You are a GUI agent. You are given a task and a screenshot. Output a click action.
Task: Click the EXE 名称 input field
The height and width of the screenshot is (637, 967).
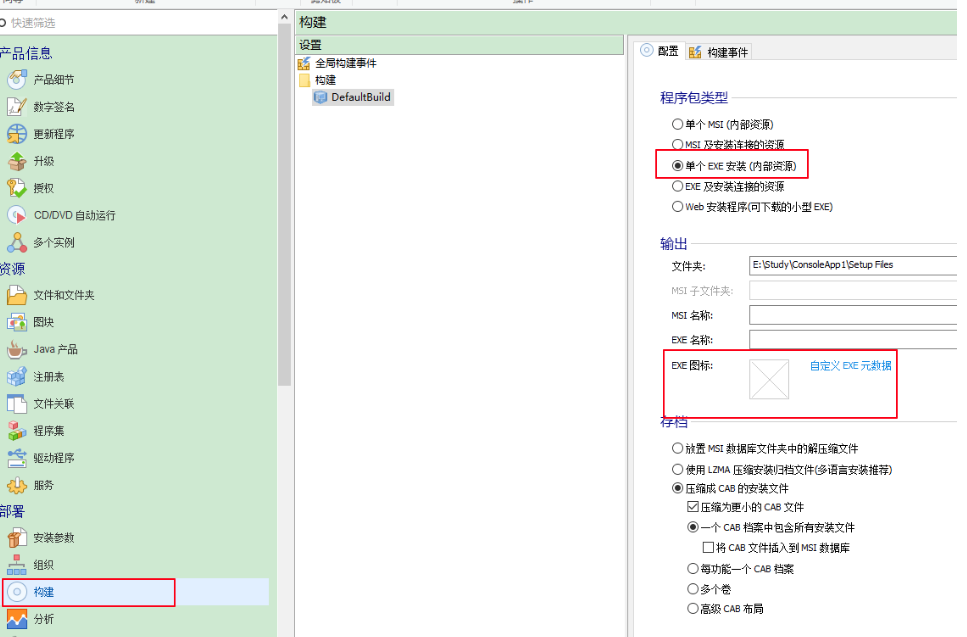point(854,340)
